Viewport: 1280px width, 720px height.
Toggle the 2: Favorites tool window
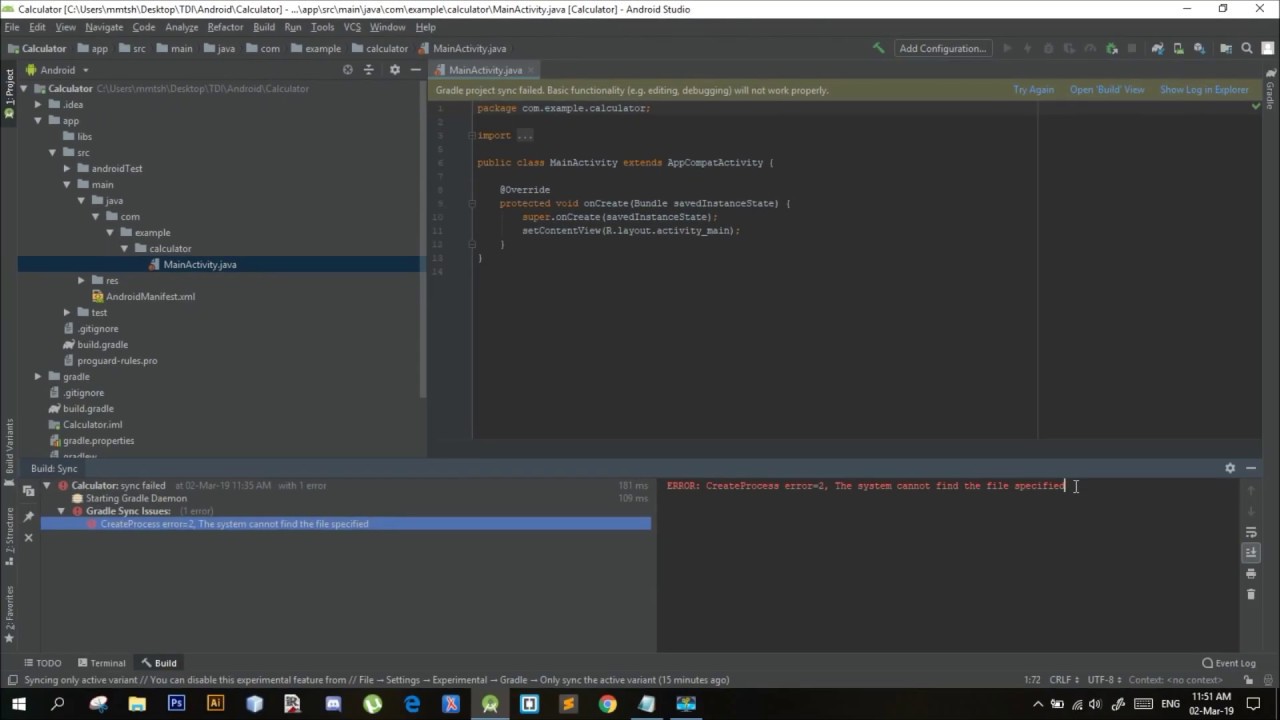pos(9,615)
